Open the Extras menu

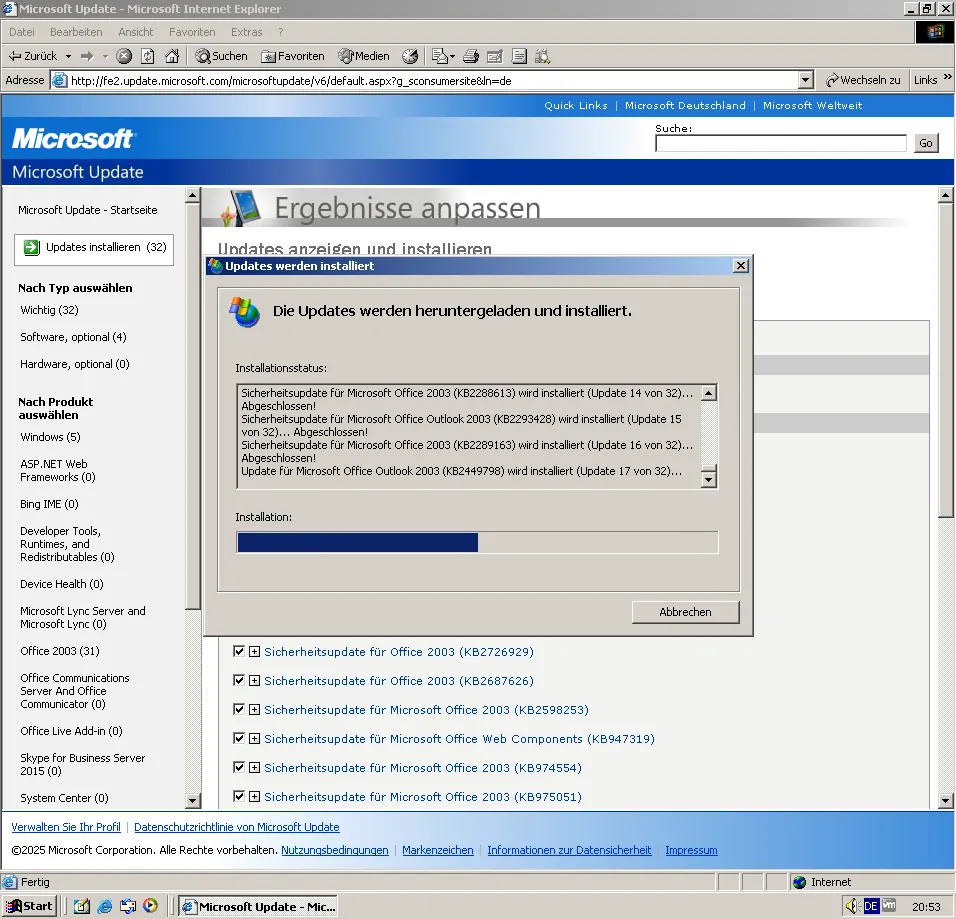246,32
